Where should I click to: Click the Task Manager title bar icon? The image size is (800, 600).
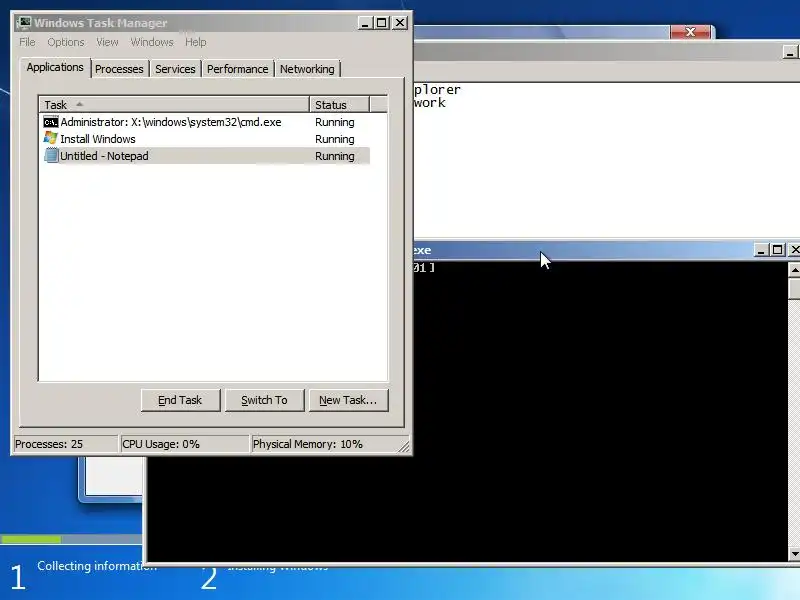pyautogui.click(x=24, y=23)
